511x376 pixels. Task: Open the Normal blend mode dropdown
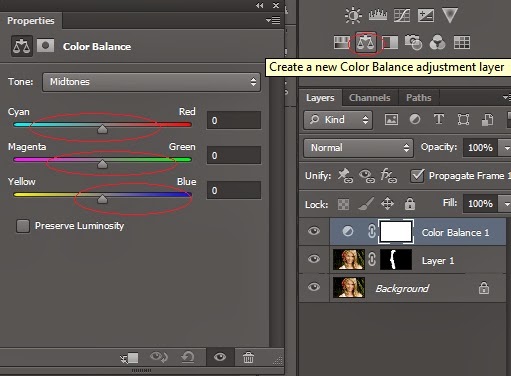(x=358, y=148)
